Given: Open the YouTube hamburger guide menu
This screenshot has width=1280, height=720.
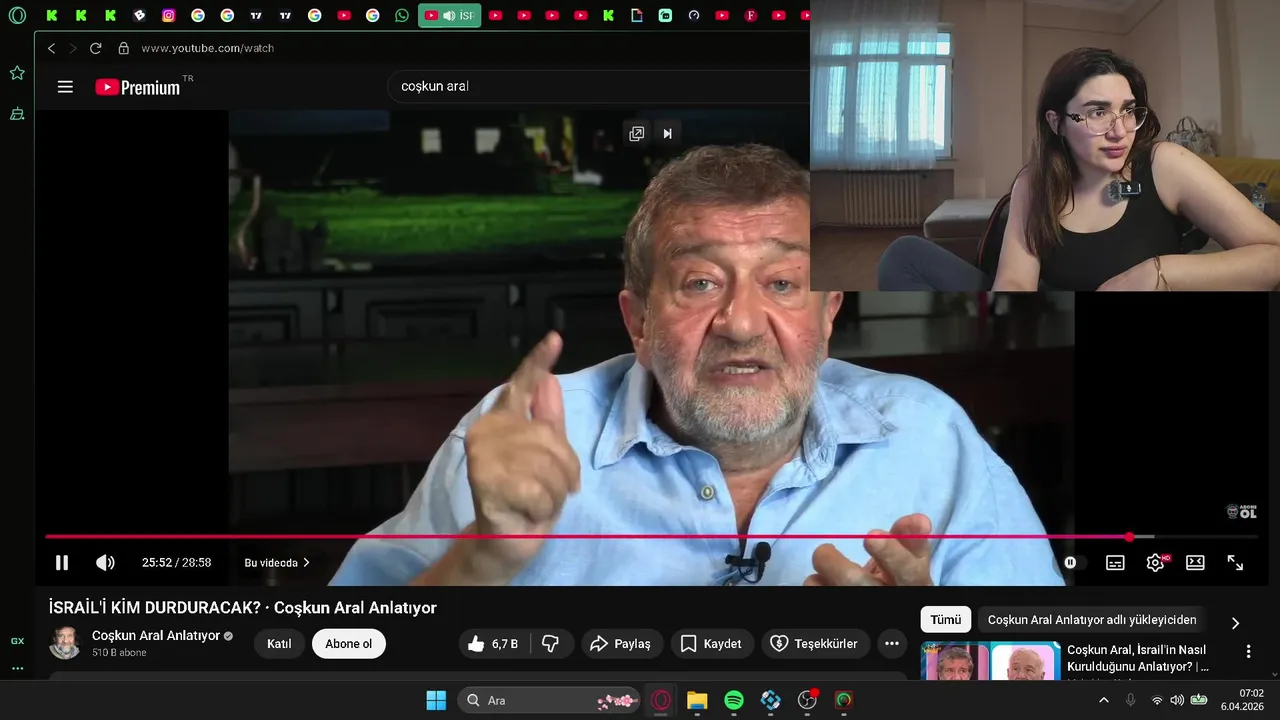Looking at the screenshot, I should (65, 87).
